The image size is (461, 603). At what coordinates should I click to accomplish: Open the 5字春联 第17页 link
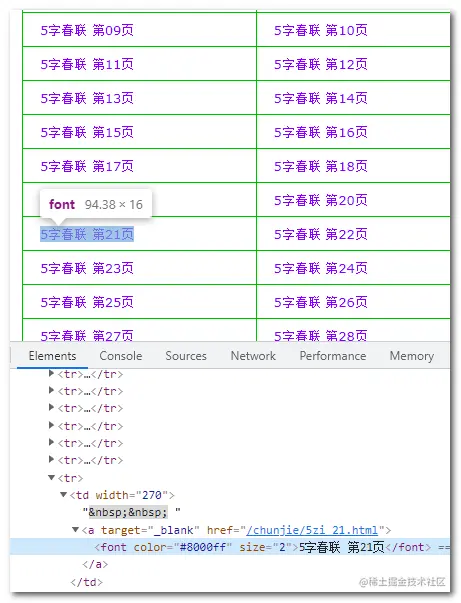coord(87,166)
